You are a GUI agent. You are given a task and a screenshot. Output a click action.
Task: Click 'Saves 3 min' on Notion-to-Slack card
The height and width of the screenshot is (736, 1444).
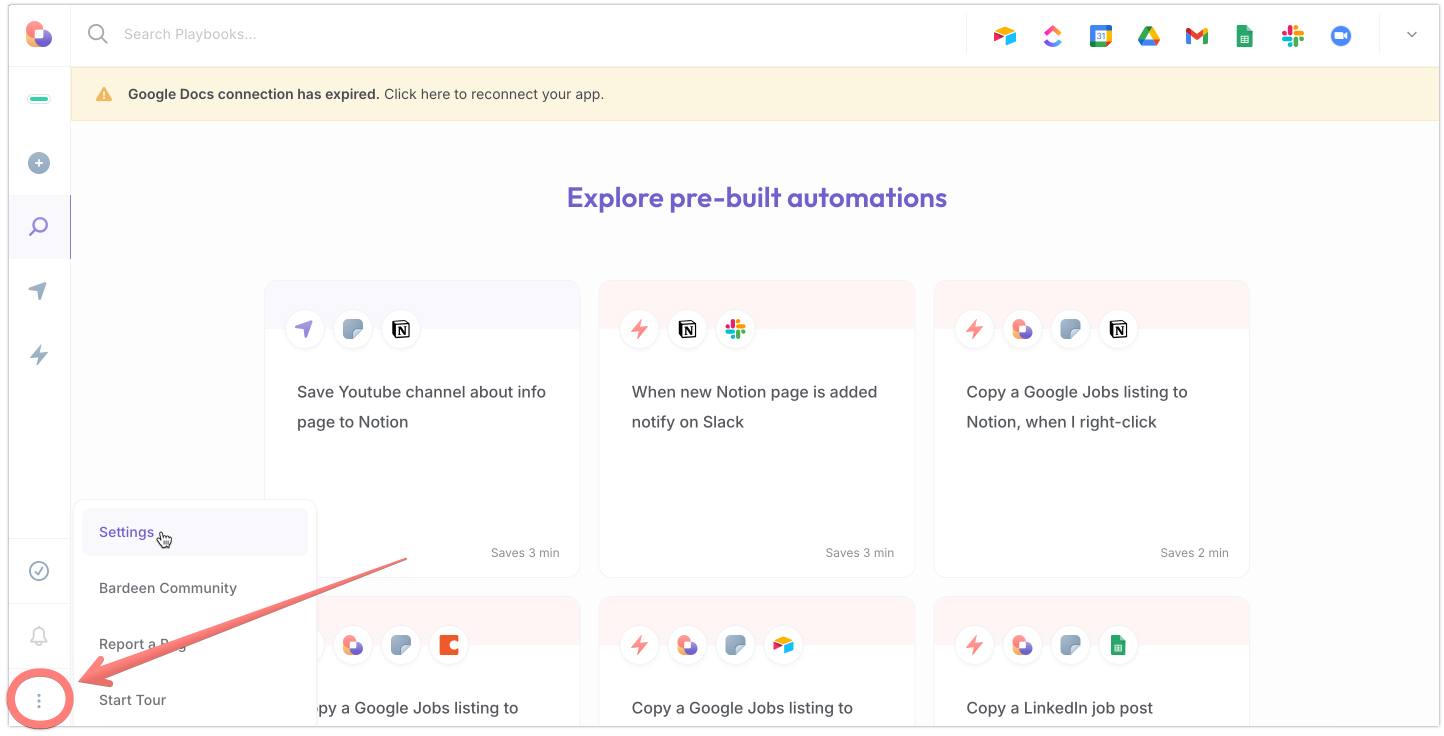click(x=860, y=552)
